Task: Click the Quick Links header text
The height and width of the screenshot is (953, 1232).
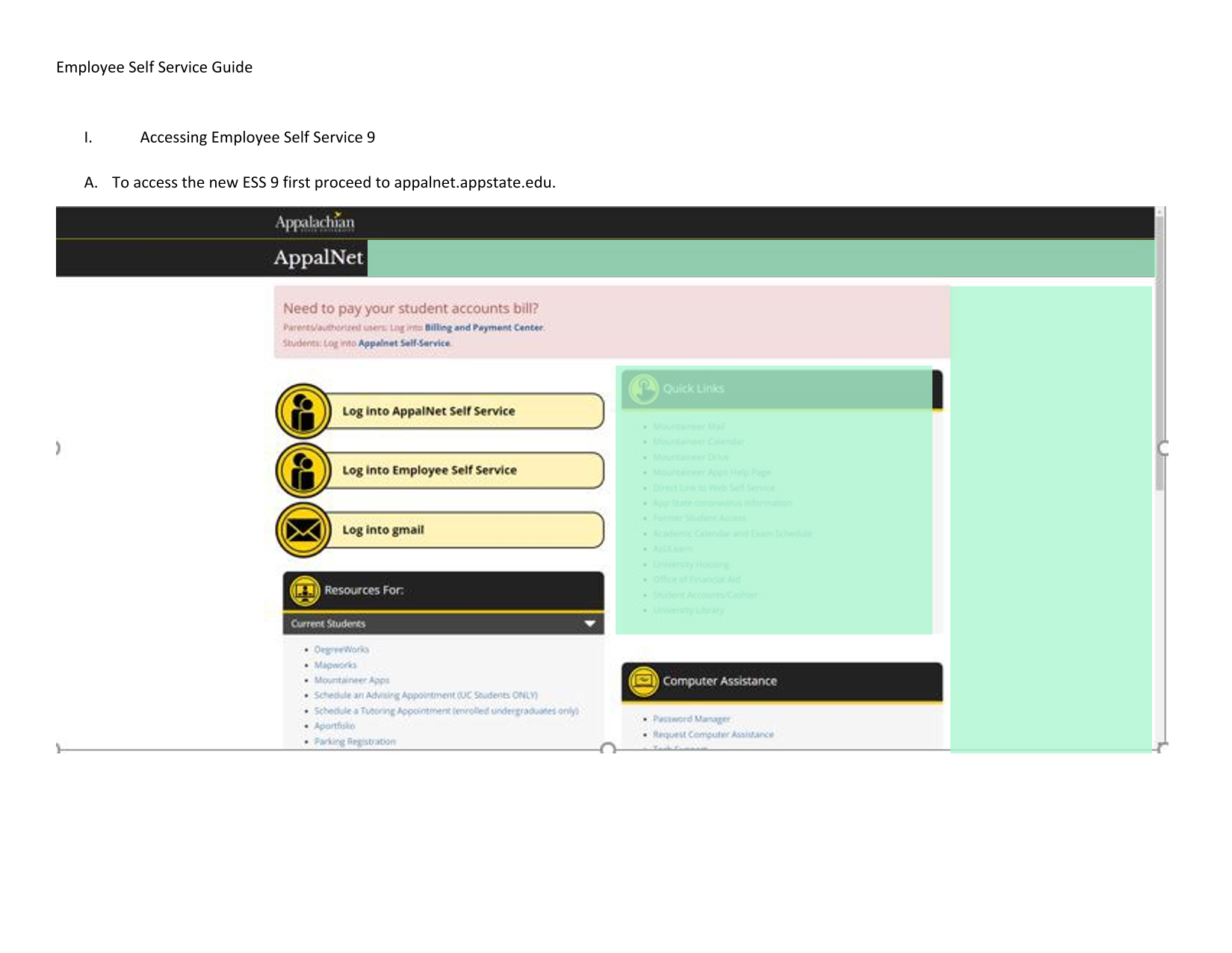Action: [x=693, y=389]
